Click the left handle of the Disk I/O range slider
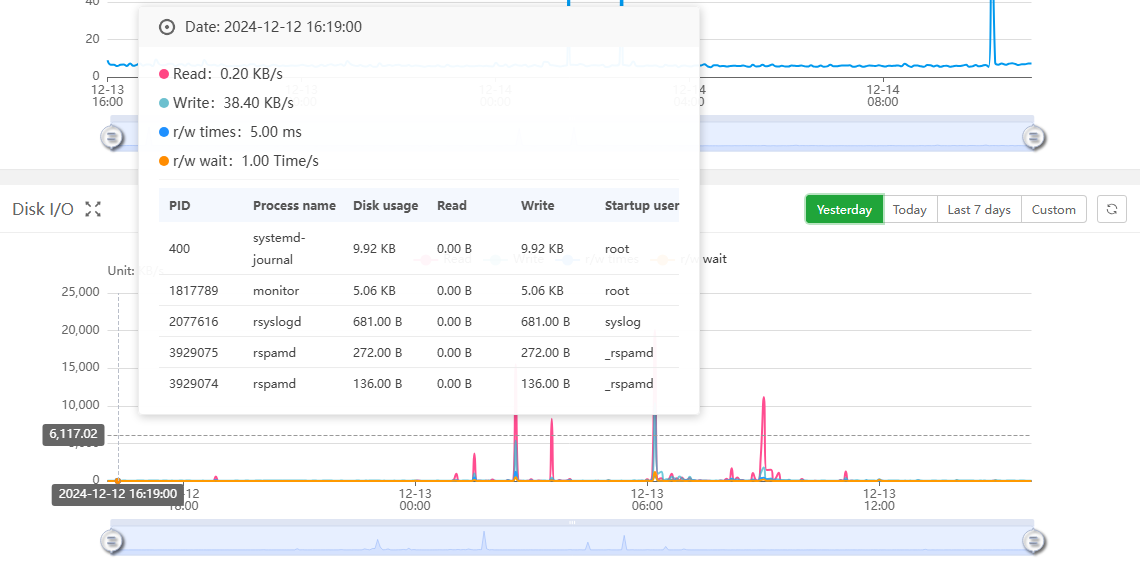The image size is (1140, 569). 113,541
